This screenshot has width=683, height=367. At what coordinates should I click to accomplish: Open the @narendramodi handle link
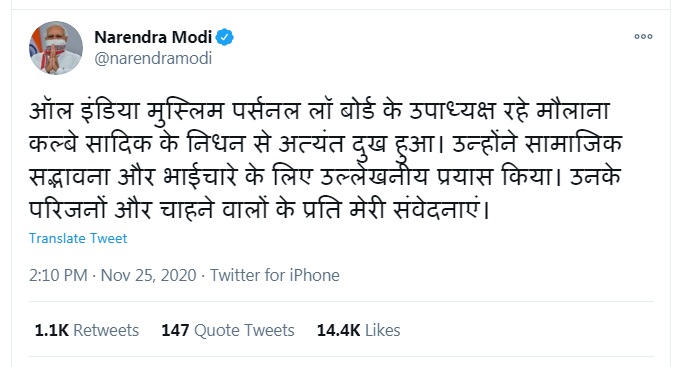click(153, 58)
